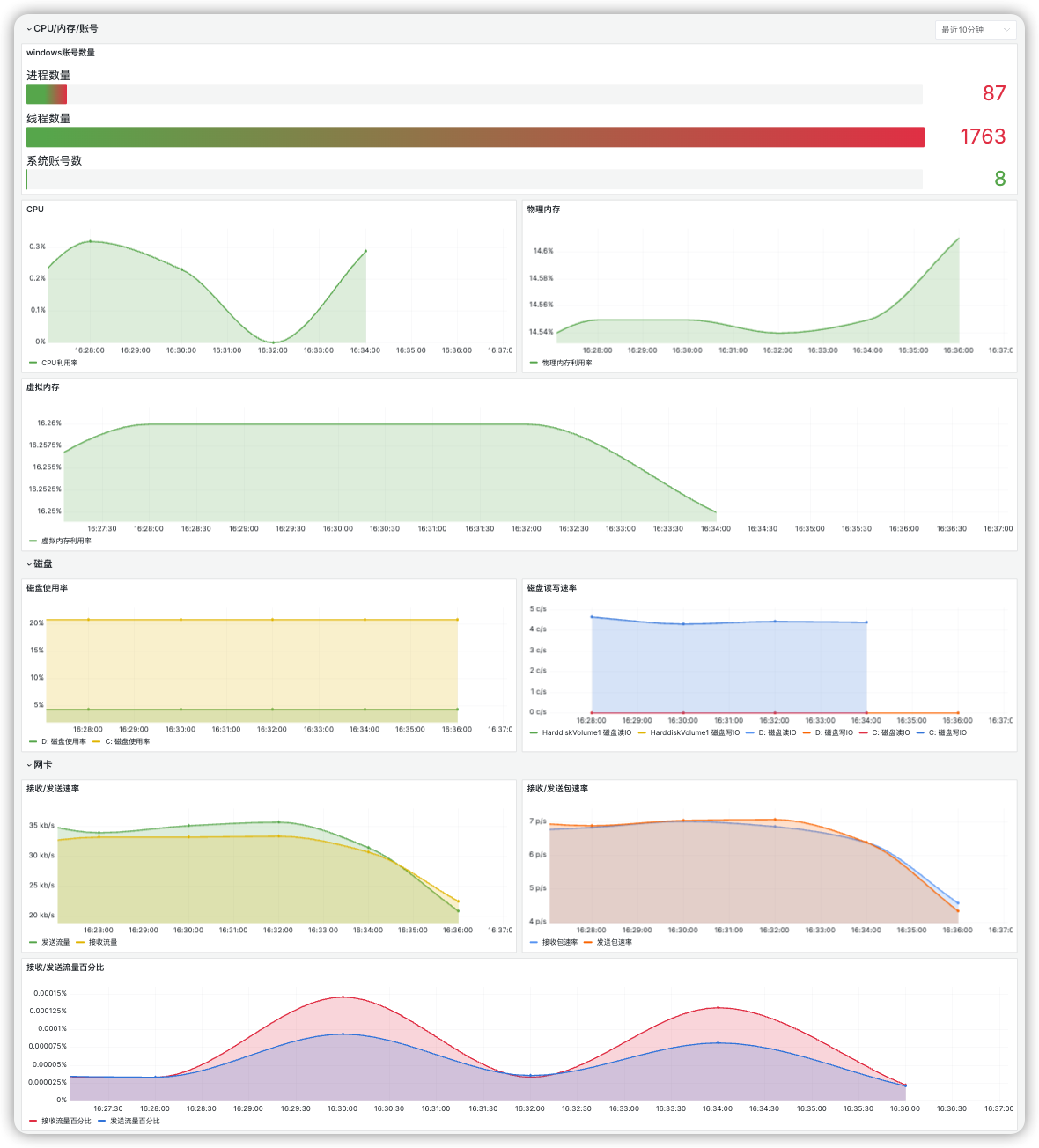Click the 7 p/s tick on 接收/发送包速率 chart
1039x1148 pixels.
[538, 821]
